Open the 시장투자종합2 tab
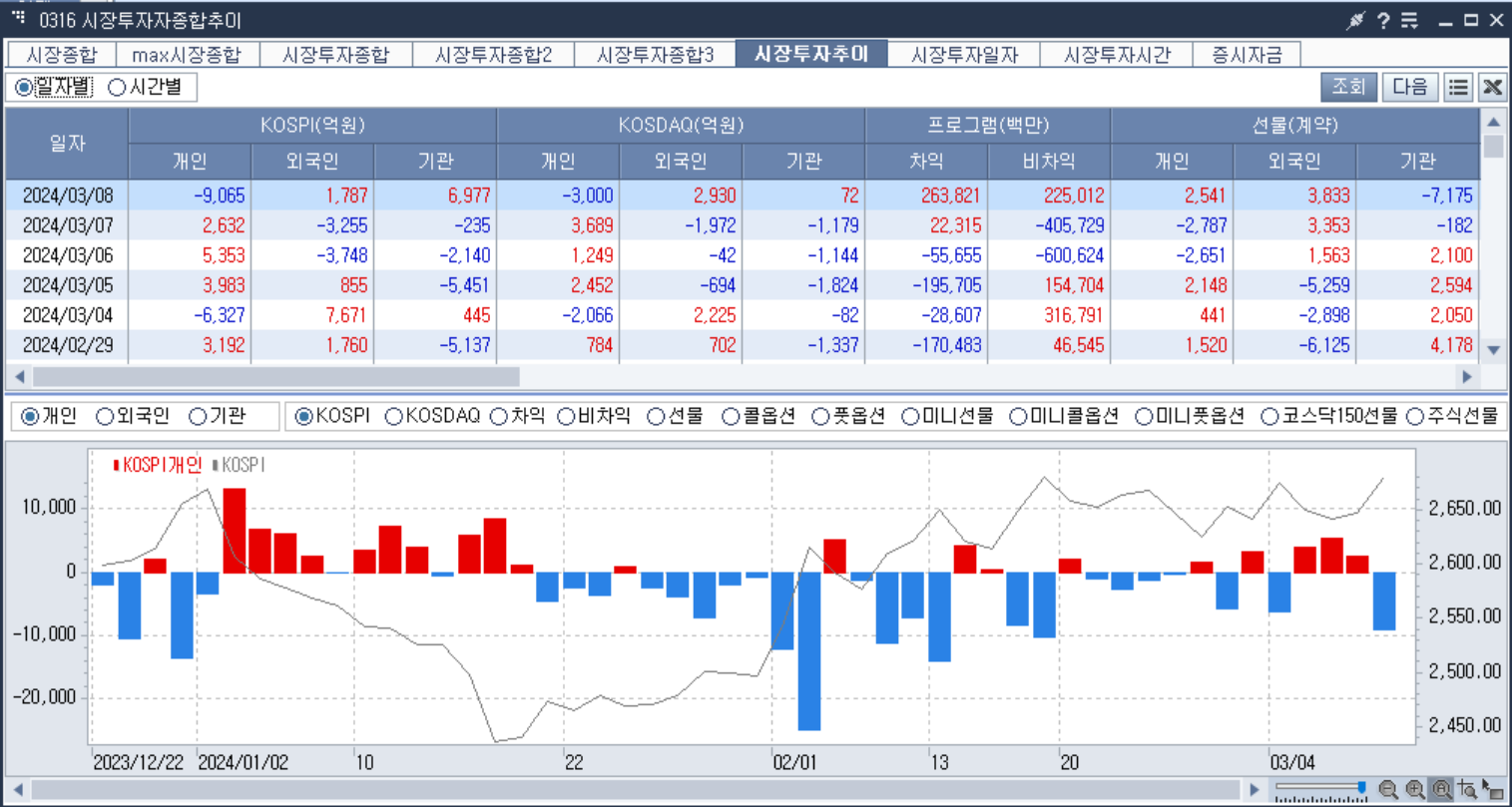Screen dimensions: 1512x807 (493, 55)
